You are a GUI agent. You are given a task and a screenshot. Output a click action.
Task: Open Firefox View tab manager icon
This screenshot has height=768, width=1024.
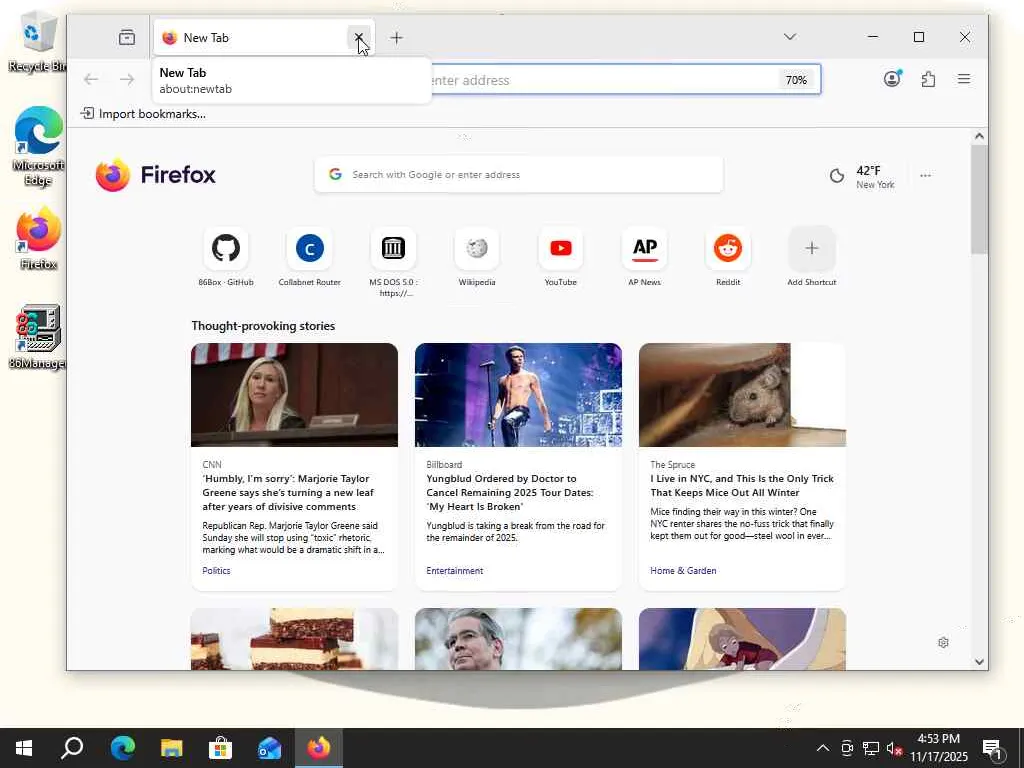127,37
